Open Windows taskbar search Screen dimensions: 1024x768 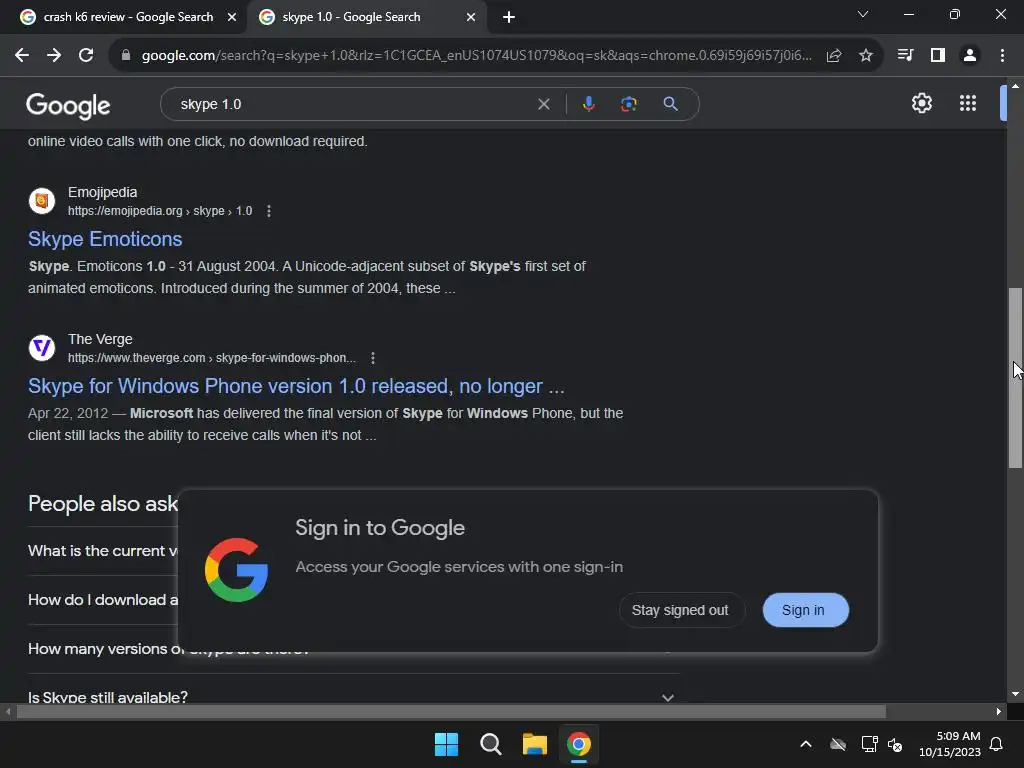[x=490, y=744]
